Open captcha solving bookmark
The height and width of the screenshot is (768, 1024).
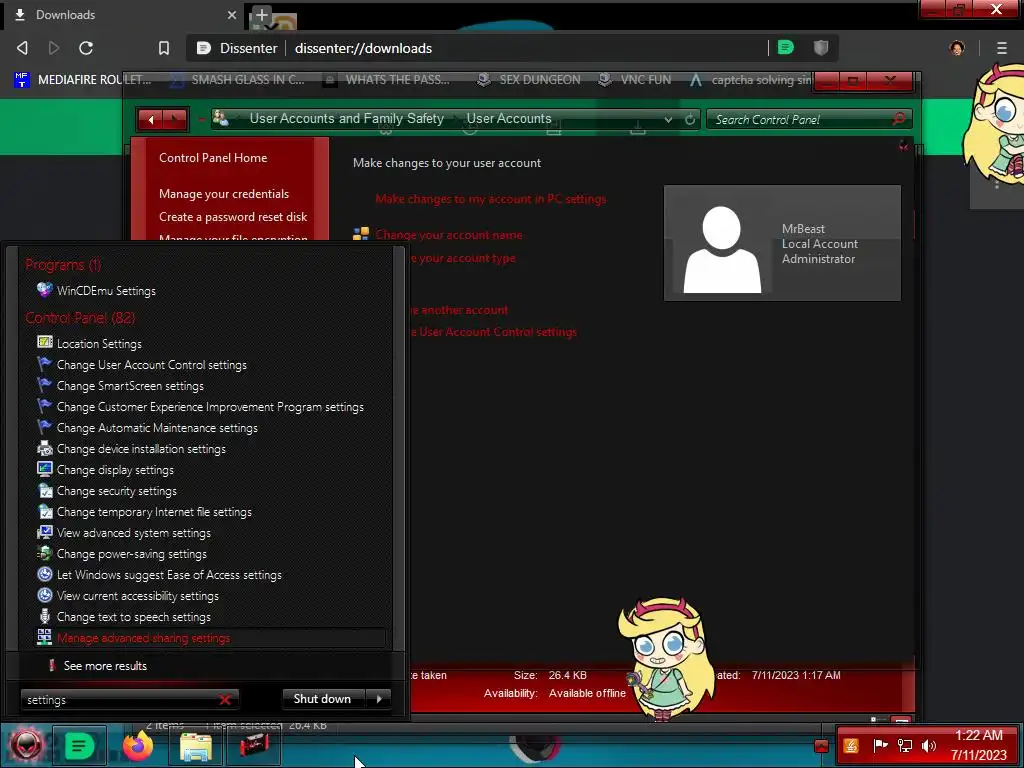tap(751, 80)
